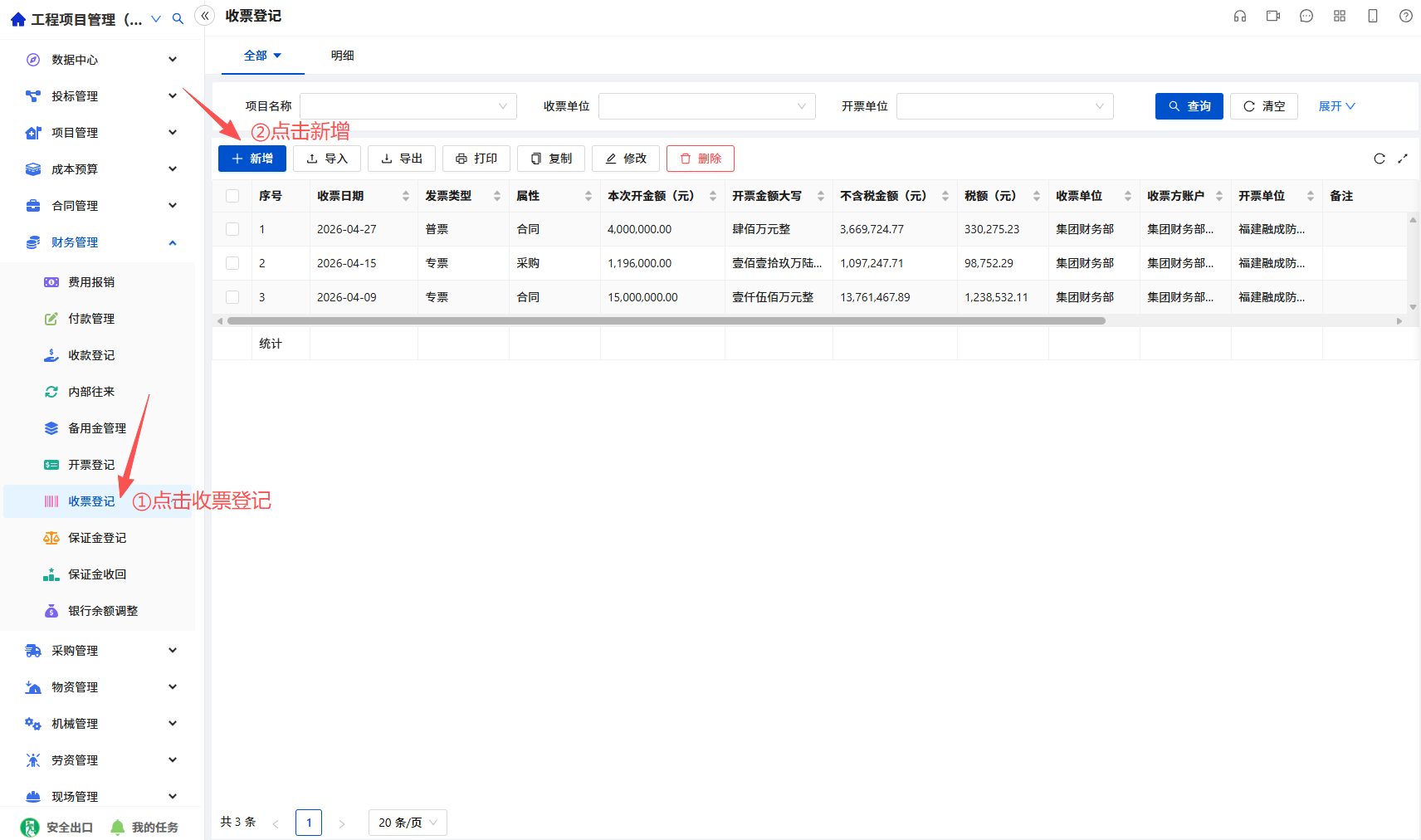Open the video camera icon
The width and height of the screenshot is (1421, 840).
(x=1273, y=16)
